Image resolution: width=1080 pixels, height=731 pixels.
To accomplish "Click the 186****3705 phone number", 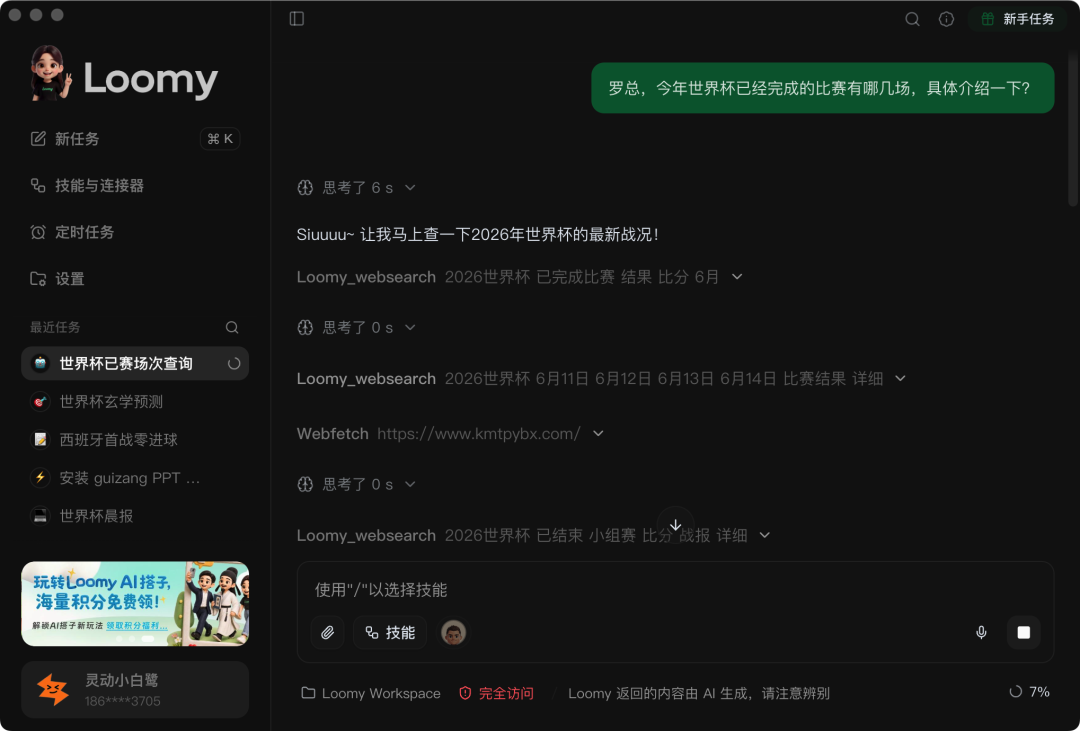I will coord(123,701).
